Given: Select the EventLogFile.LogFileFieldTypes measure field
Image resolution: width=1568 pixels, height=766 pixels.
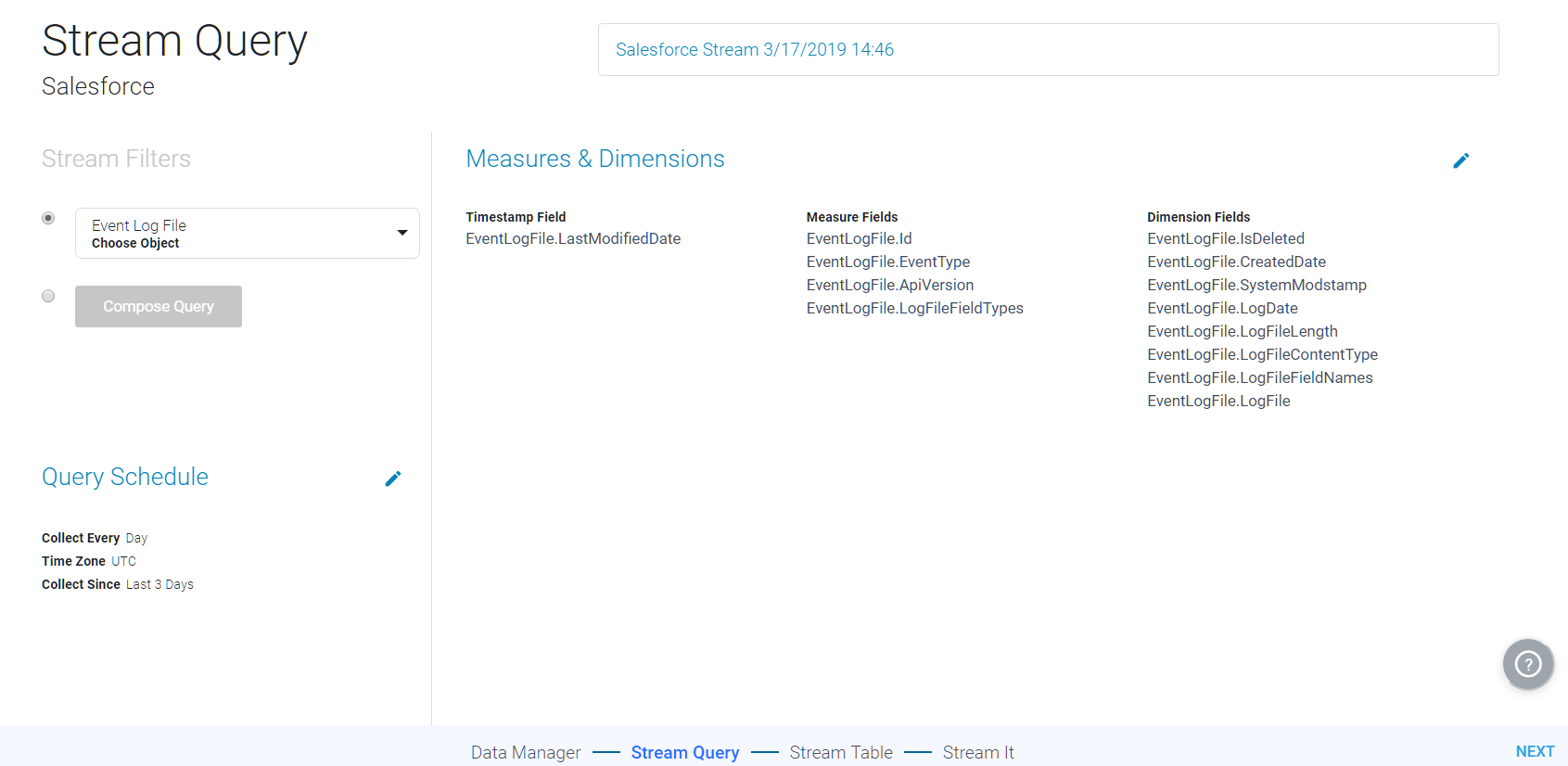Looking at the screenshot, I should [915, 308].
